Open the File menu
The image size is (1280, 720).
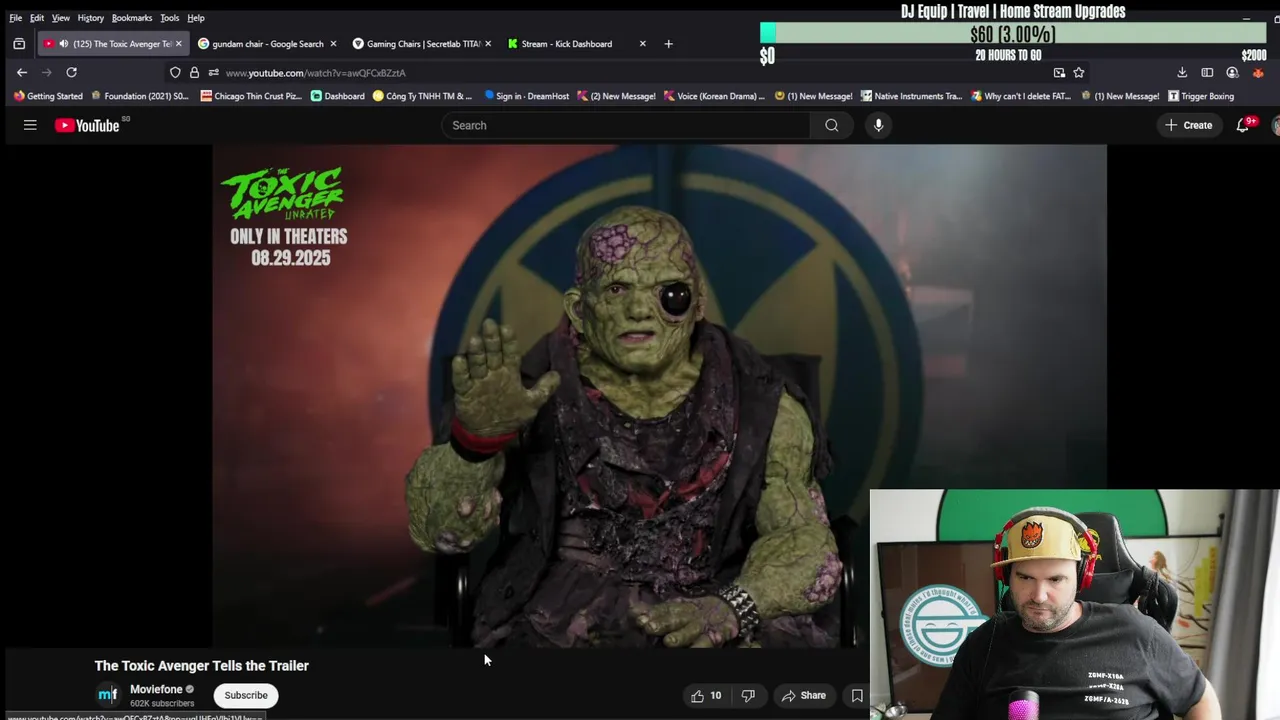15,18
